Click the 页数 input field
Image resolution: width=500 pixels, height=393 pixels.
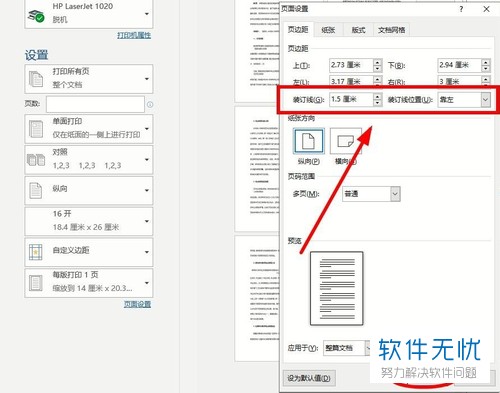95,104
